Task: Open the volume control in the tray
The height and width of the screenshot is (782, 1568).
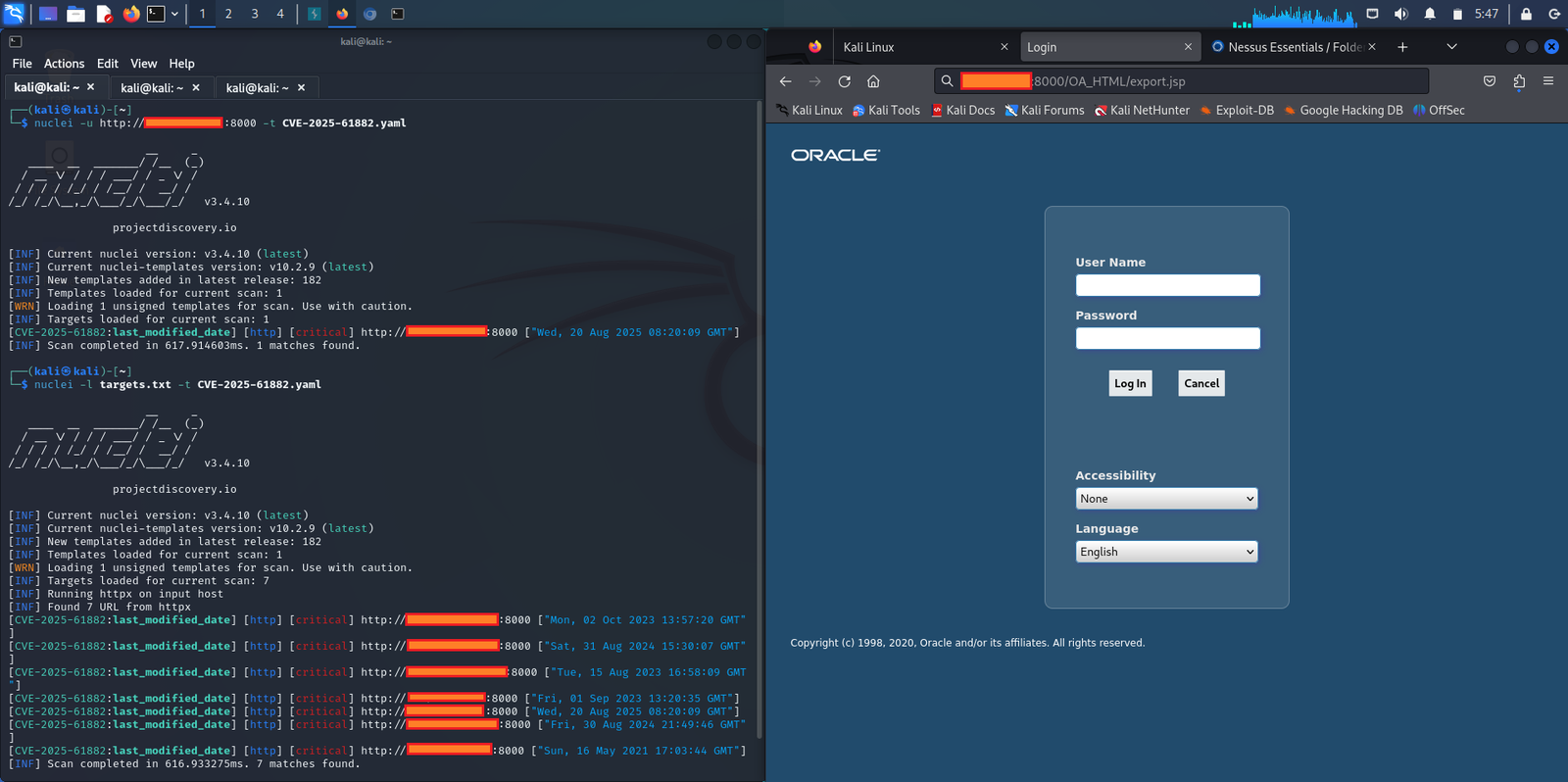Action: (x=1401, y=14)
